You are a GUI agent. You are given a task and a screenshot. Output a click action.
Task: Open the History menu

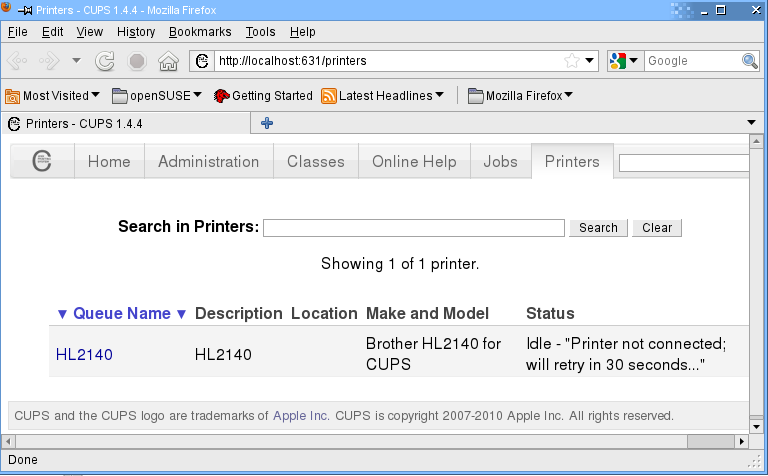[136, 32]
